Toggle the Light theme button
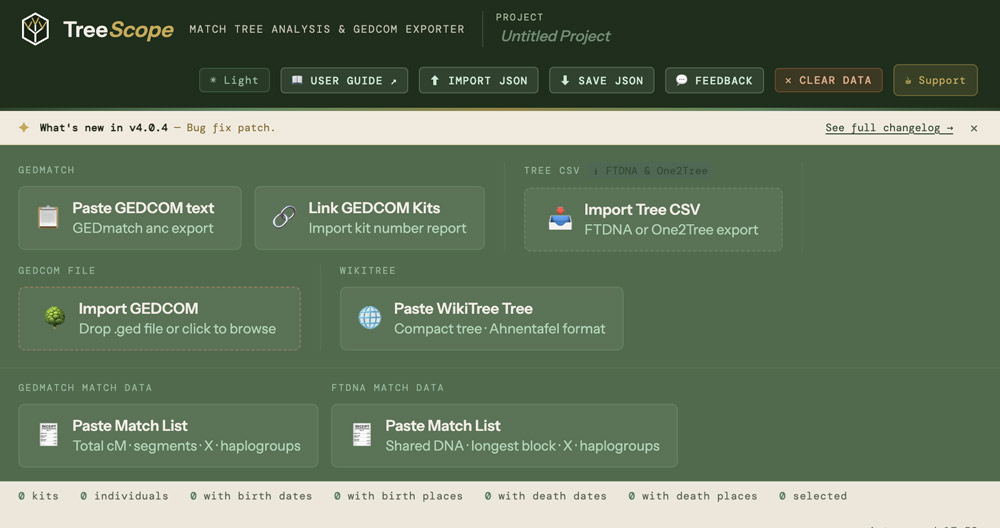This screenshot has width=1000, height=528. (234, 80)
